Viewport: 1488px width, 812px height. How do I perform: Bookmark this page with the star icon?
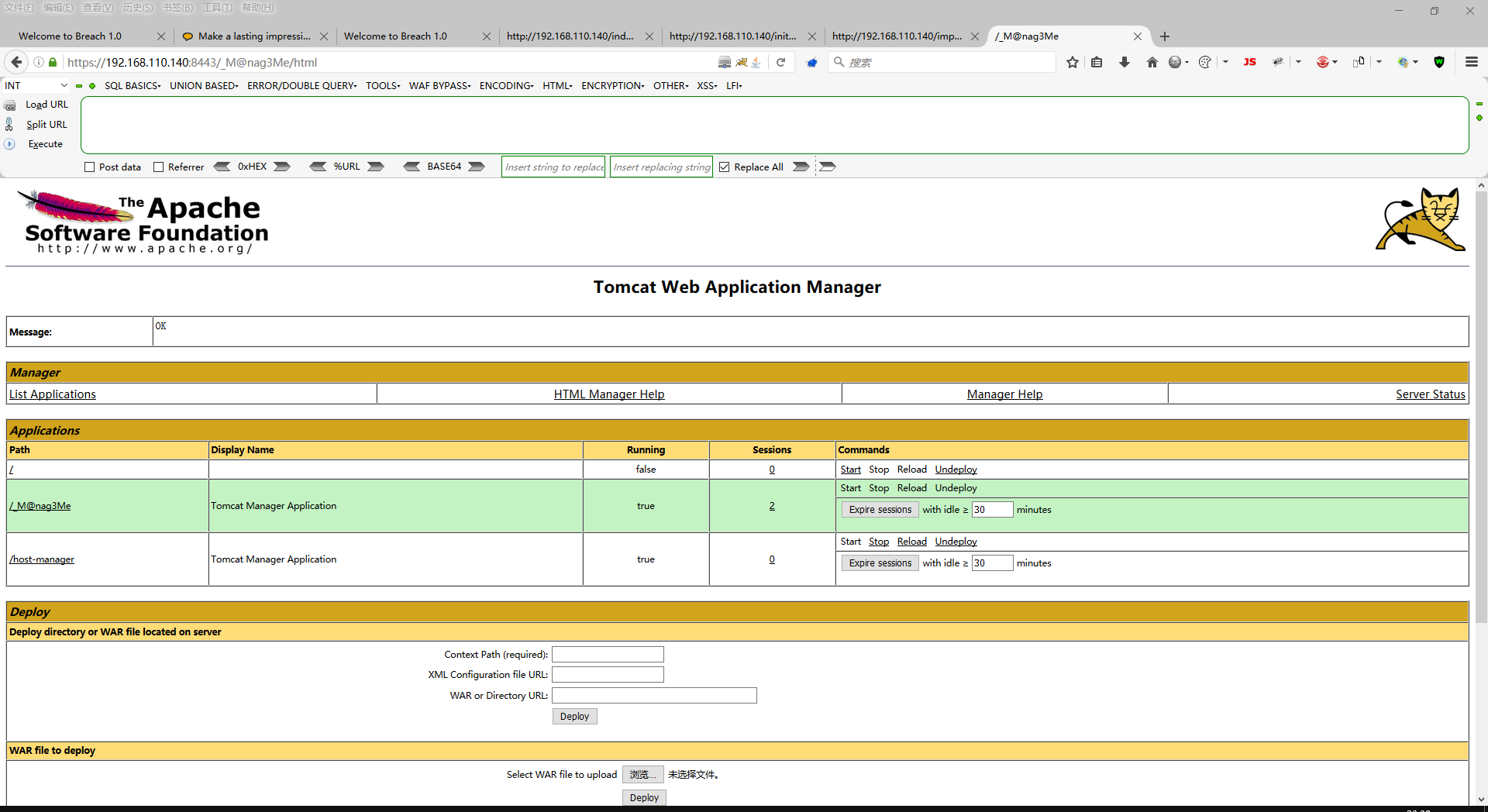point(1072,62)
